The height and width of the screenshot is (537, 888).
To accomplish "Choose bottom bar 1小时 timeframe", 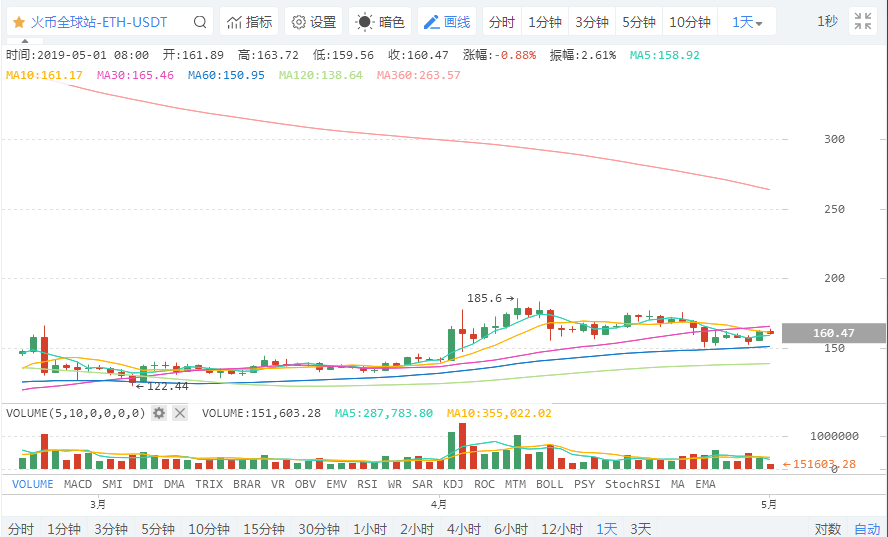I will [x=369, y=529].
